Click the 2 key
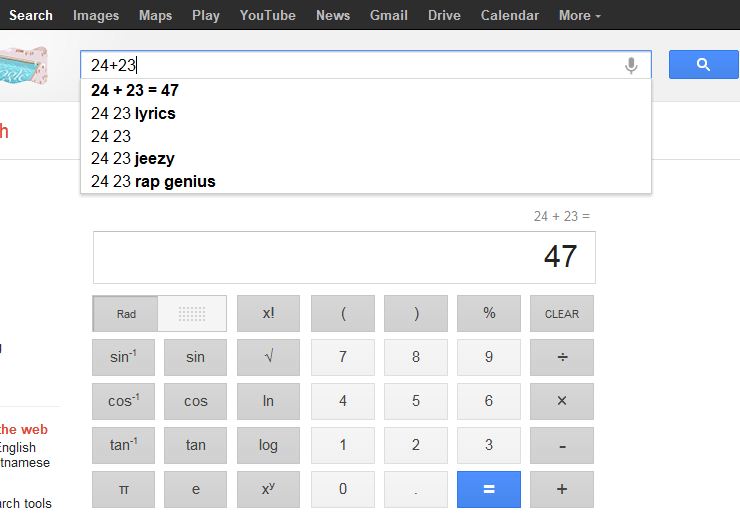This screenshot has height=515, width=740. pos(416,445)
